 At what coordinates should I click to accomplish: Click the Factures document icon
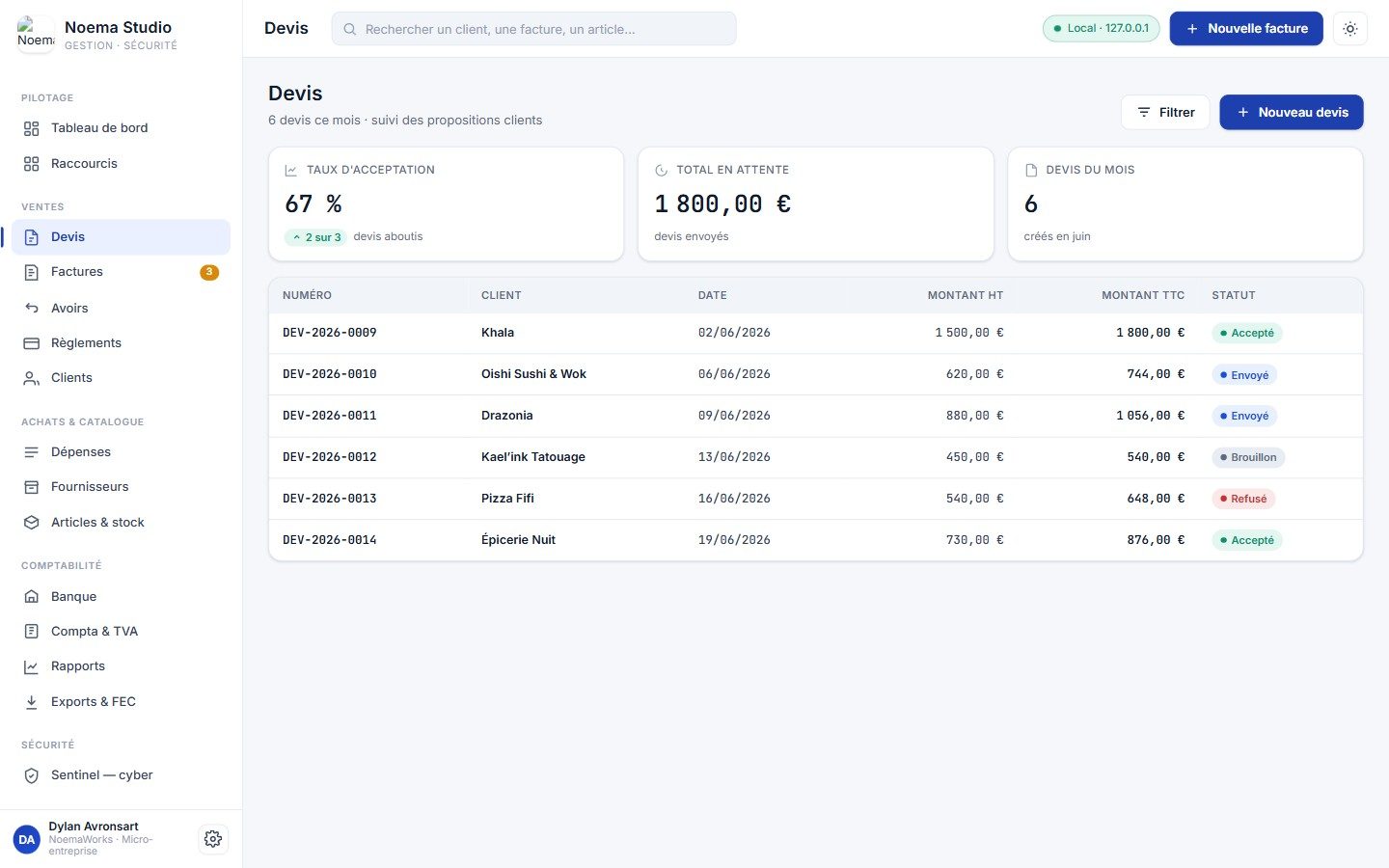(x=31, y=272)
